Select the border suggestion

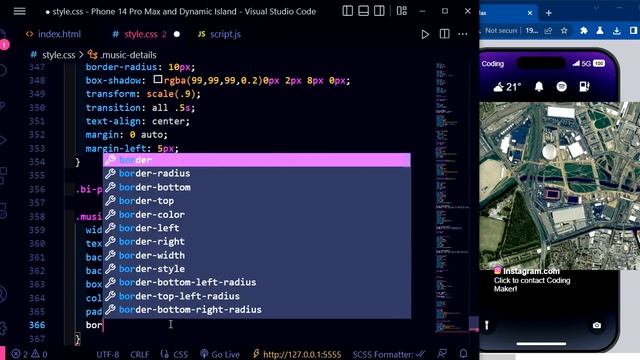point(256,160)
